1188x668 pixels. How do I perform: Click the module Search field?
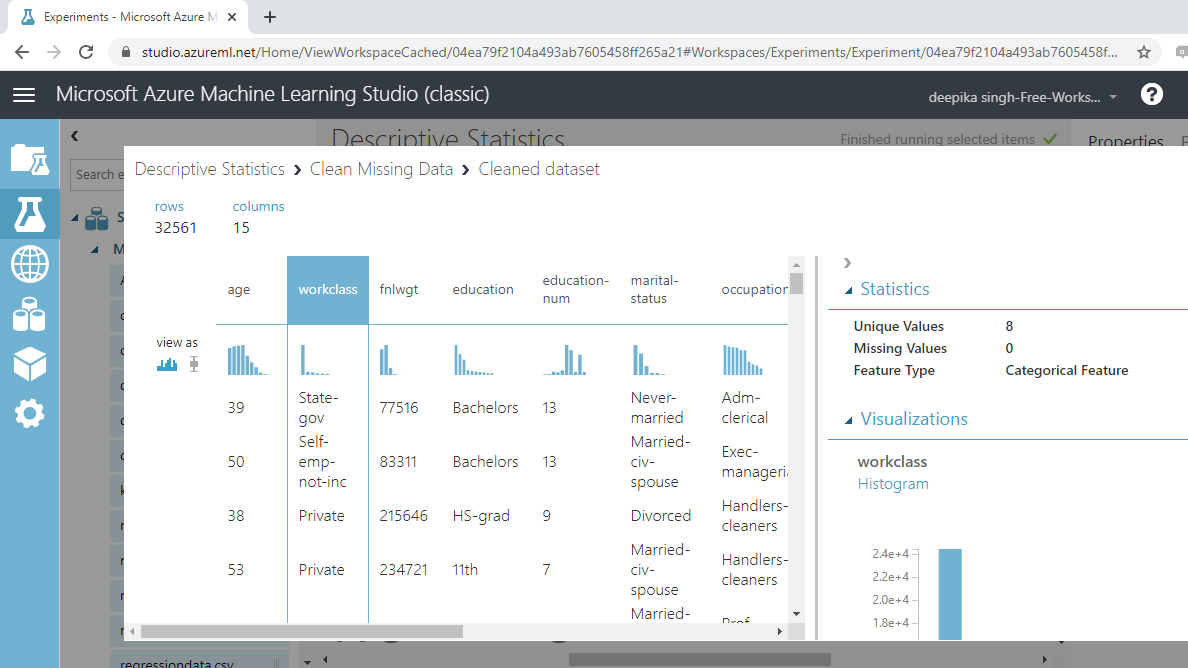coord(98,175)
